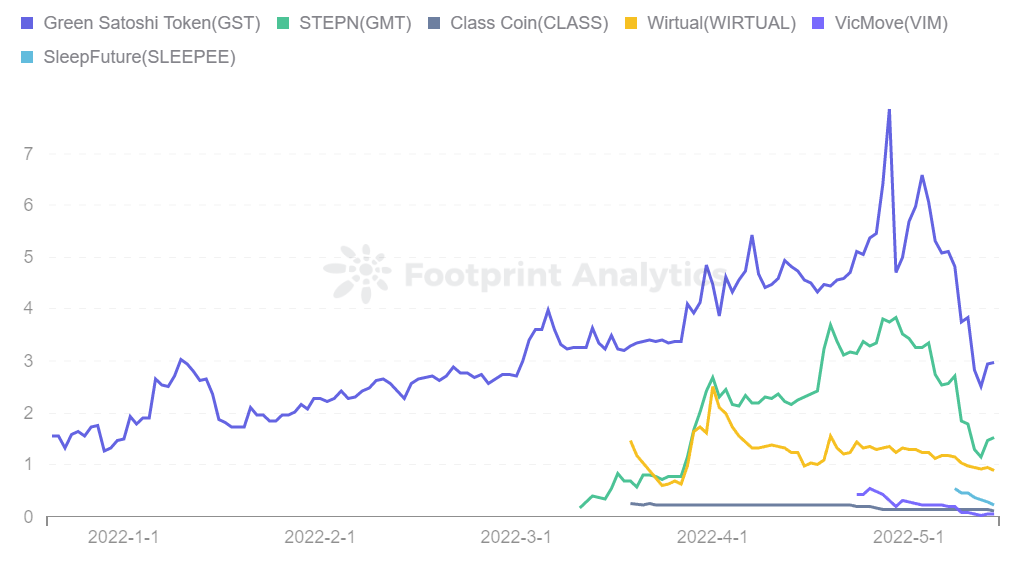Click the Green Satoshi Token legend color square
This screenshot has height=572, width=1028.
point(27,24)
